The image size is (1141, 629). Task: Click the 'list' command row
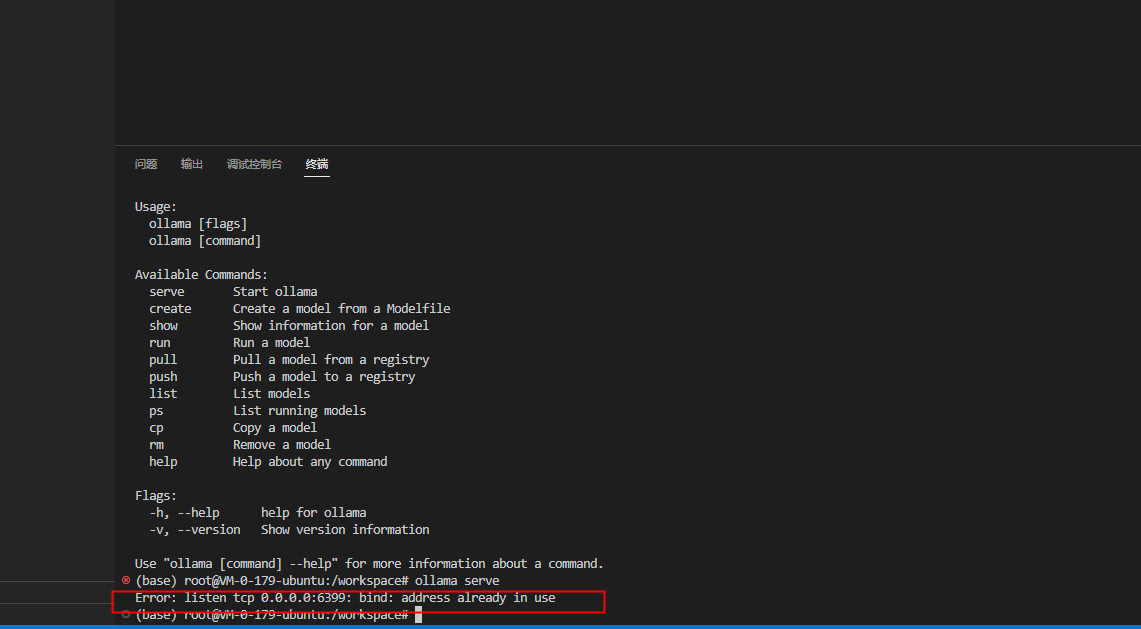click(229, 394)
